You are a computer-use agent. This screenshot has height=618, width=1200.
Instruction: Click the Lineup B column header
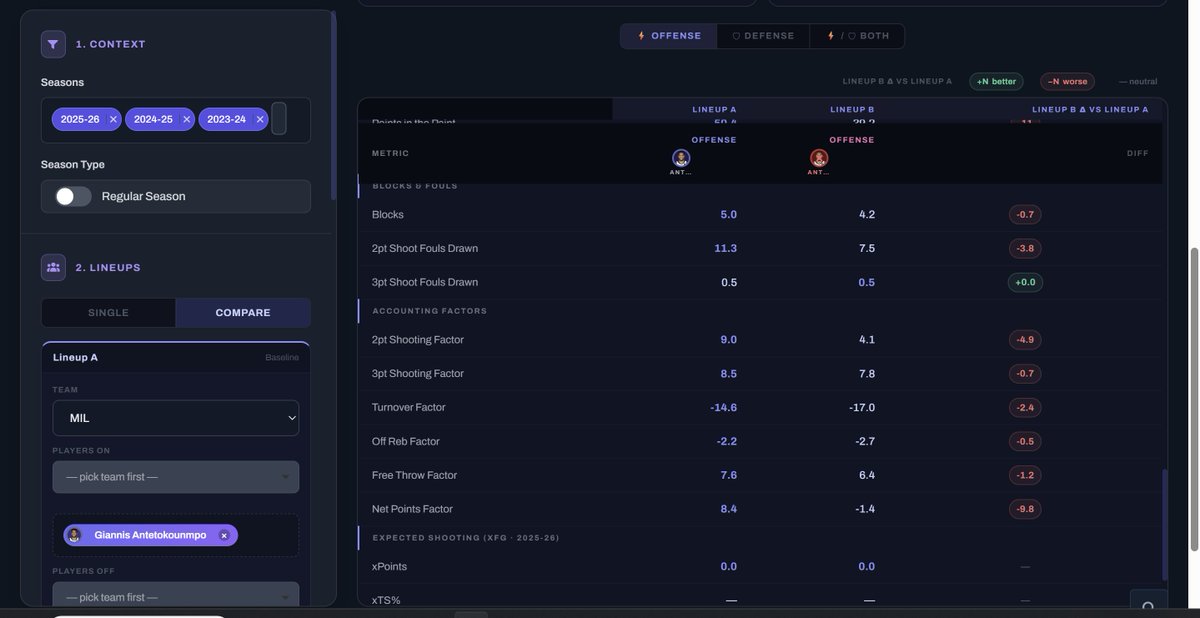[x=852, y=109]
